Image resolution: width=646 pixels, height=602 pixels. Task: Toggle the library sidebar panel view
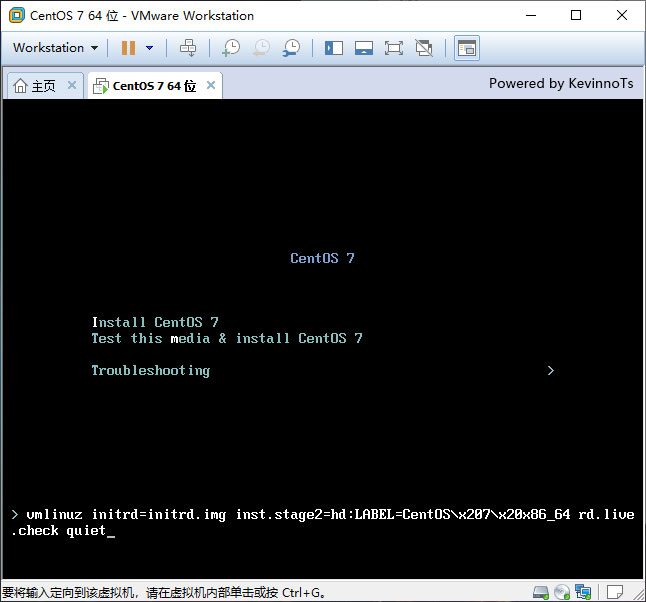click(334, 48)
